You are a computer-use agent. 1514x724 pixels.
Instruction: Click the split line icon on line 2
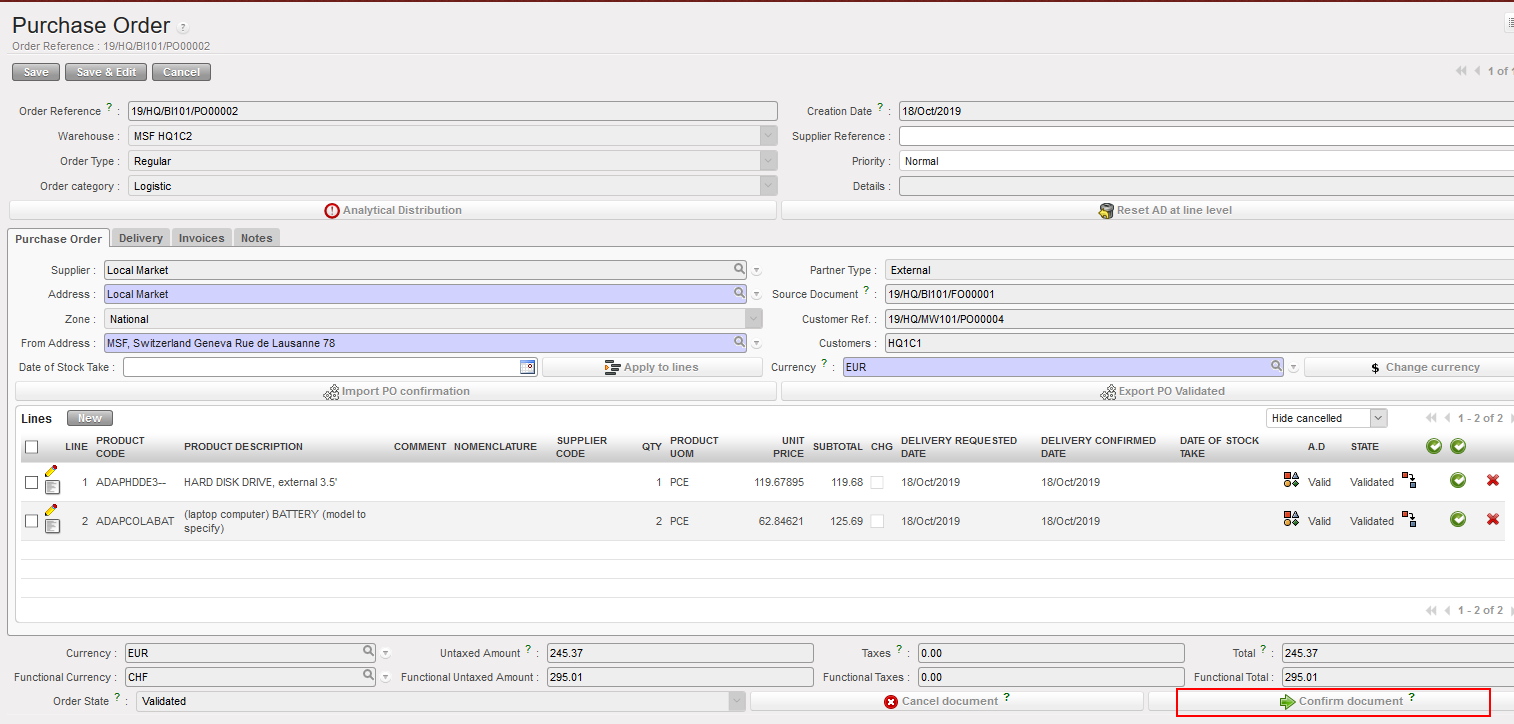coord(1409,519)
